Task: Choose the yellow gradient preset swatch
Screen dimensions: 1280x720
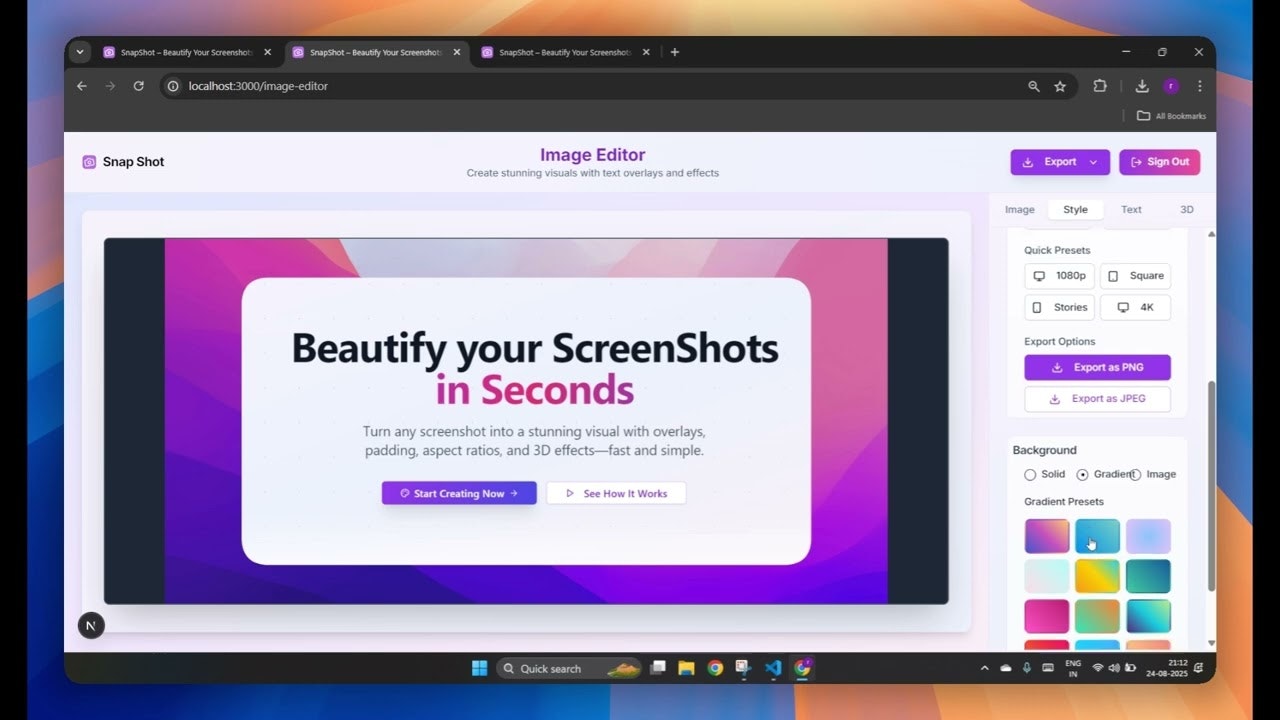Action: [x=1097, y=576]
